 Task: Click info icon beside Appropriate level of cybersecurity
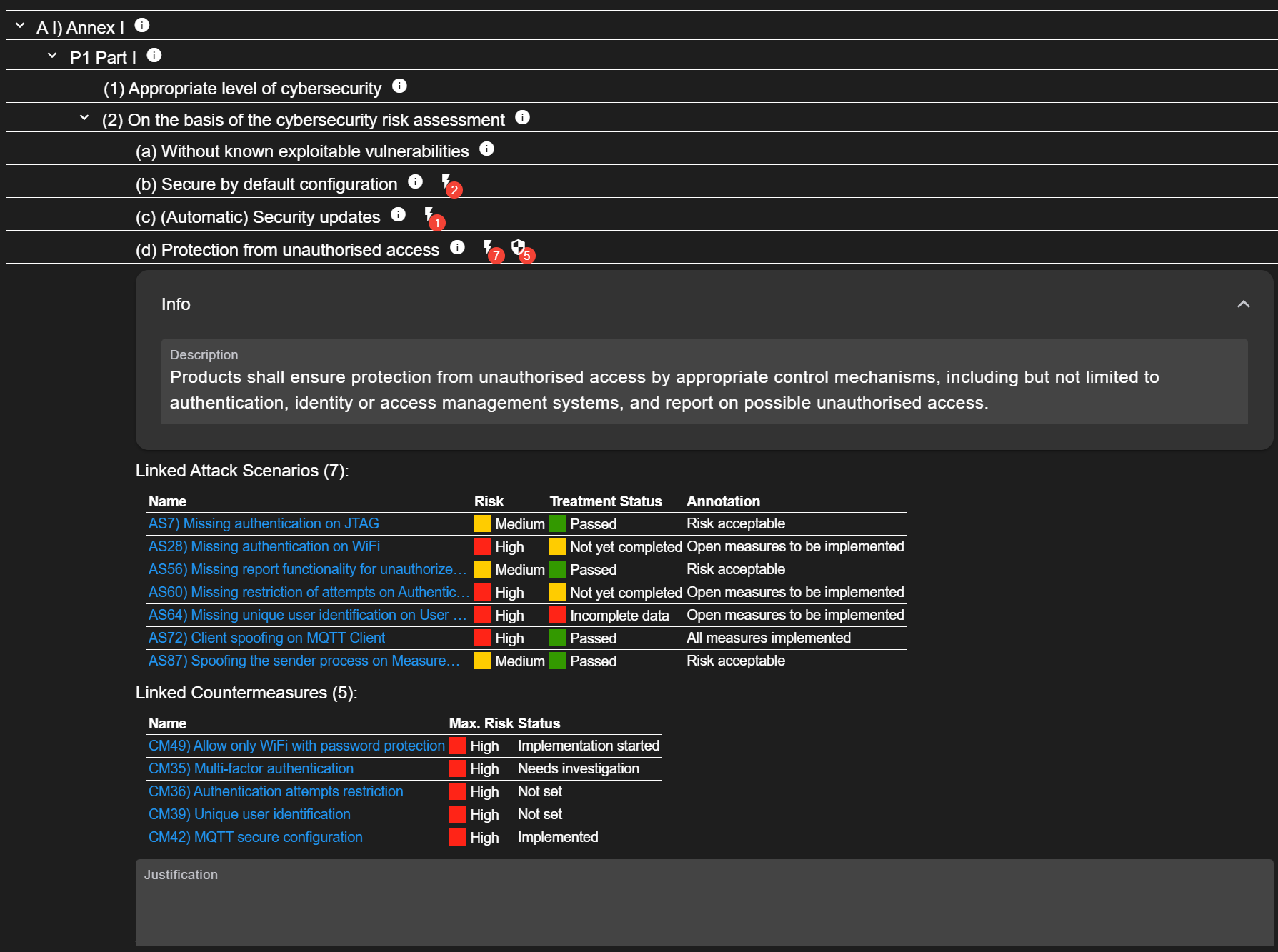pyautogui.click(x=399, y=86)
